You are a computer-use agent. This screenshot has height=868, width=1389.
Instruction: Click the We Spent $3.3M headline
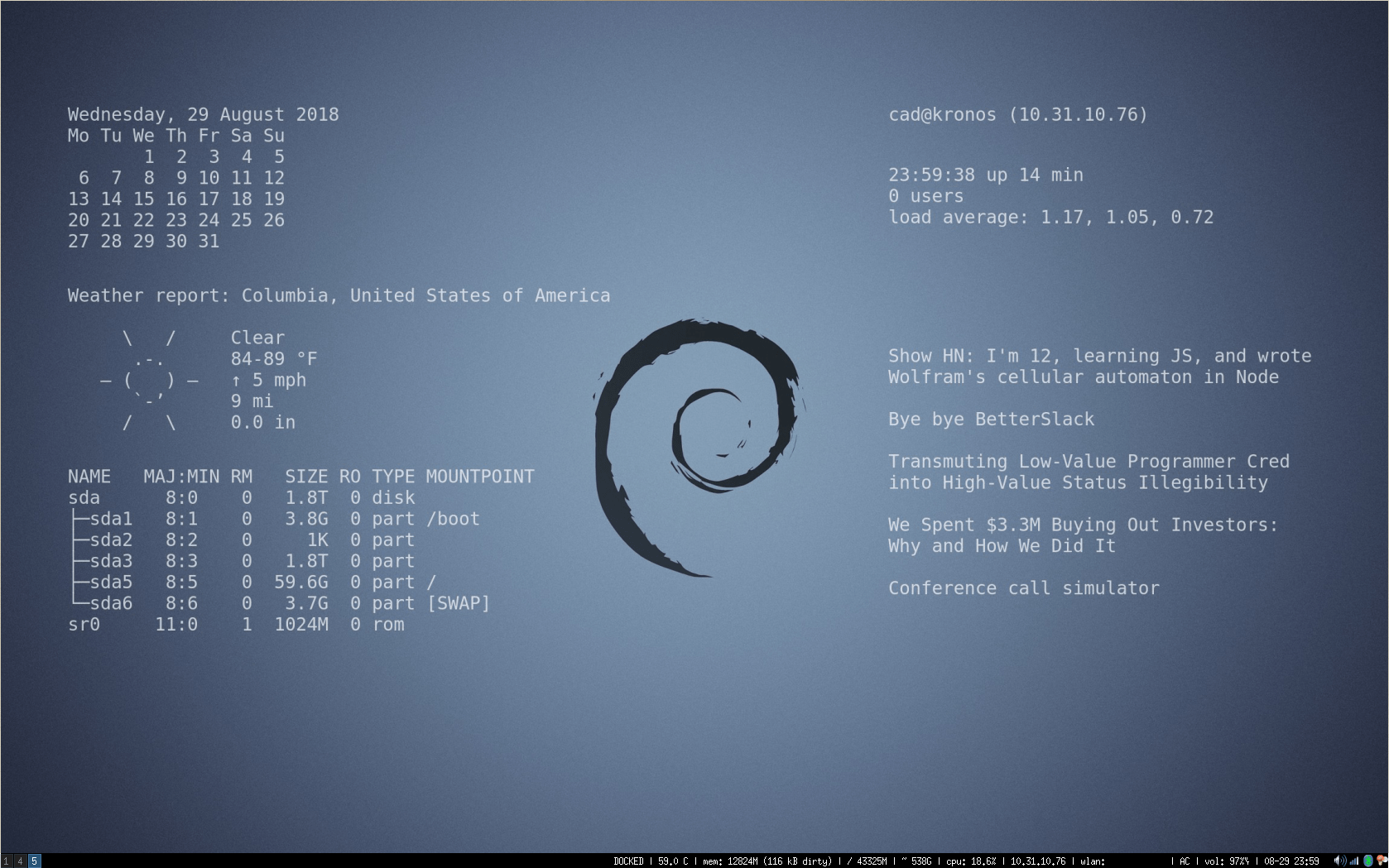click(1084, 535)
